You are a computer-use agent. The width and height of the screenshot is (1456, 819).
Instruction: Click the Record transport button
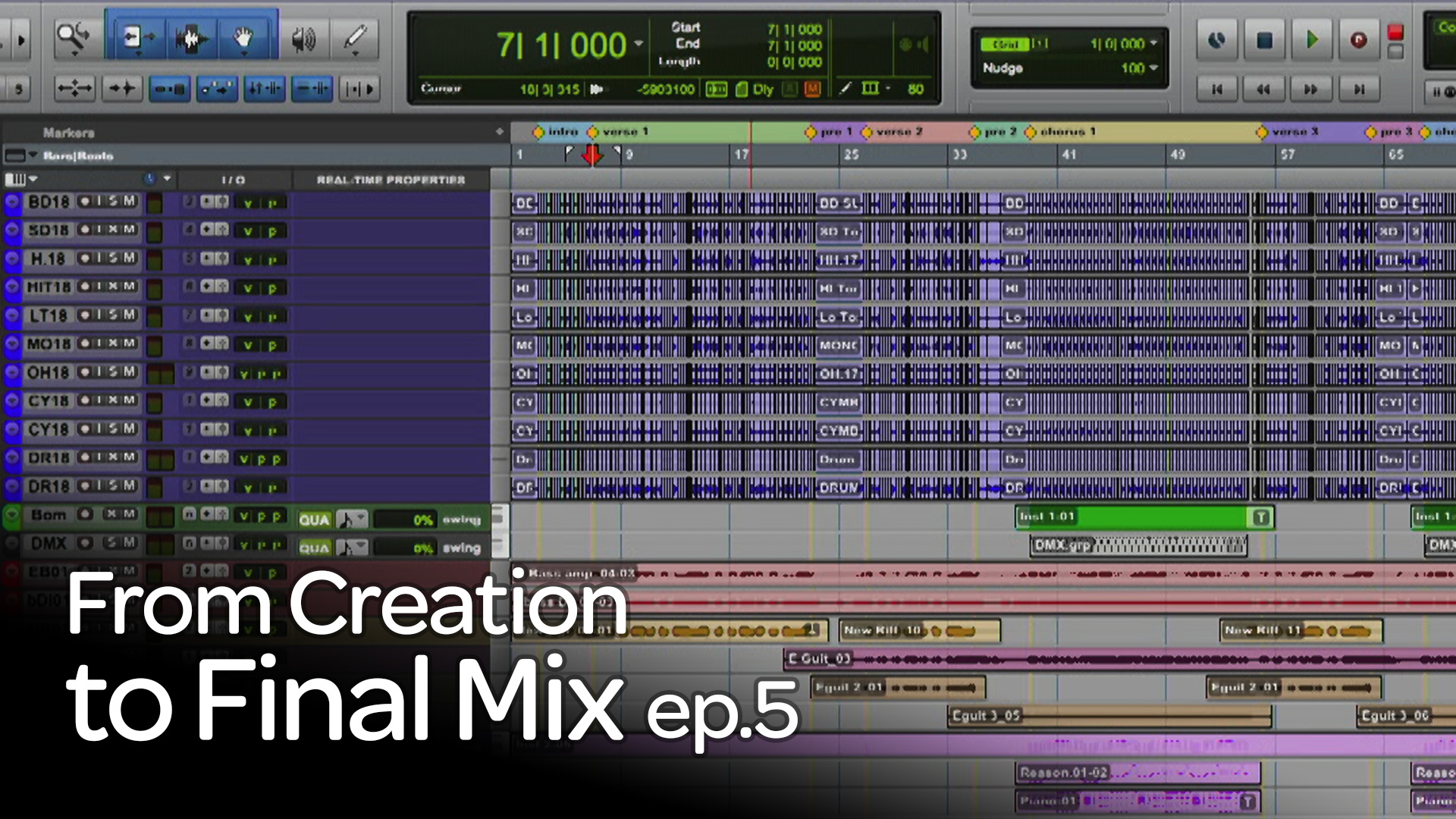(1358, 39)
